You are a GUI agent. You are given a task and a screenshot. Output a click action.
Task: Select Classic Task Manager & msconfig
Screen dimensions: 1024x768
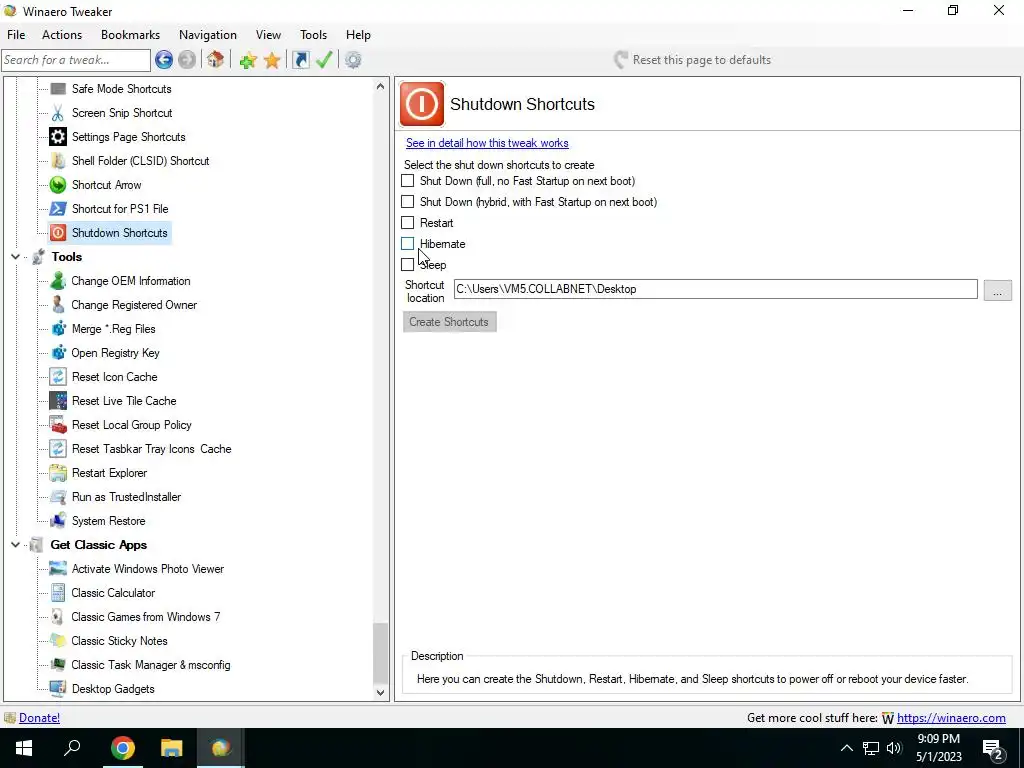tap(151, 665)
